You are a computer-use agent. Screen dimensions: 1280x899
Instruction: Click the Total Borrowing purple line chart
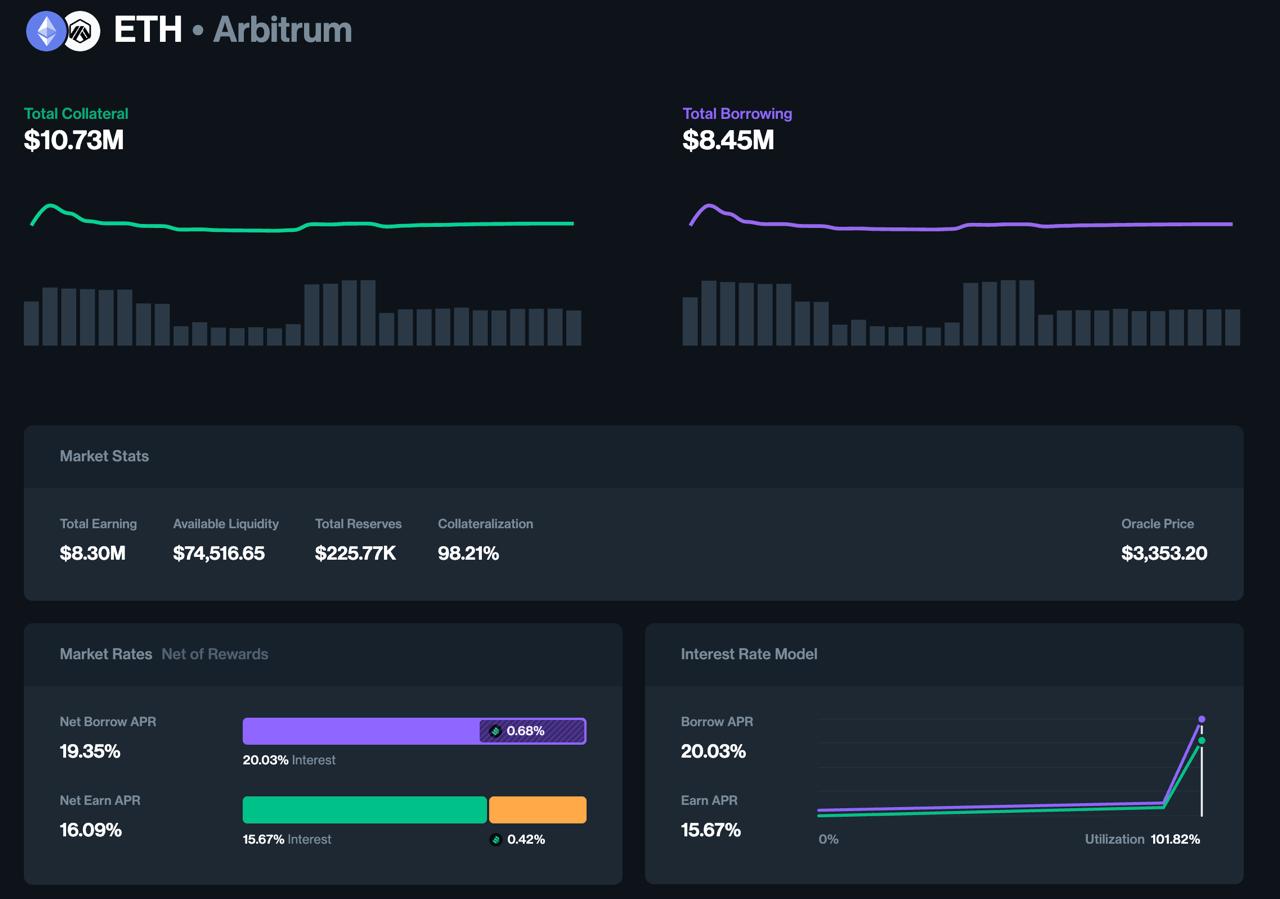click(x=960, y=226)
